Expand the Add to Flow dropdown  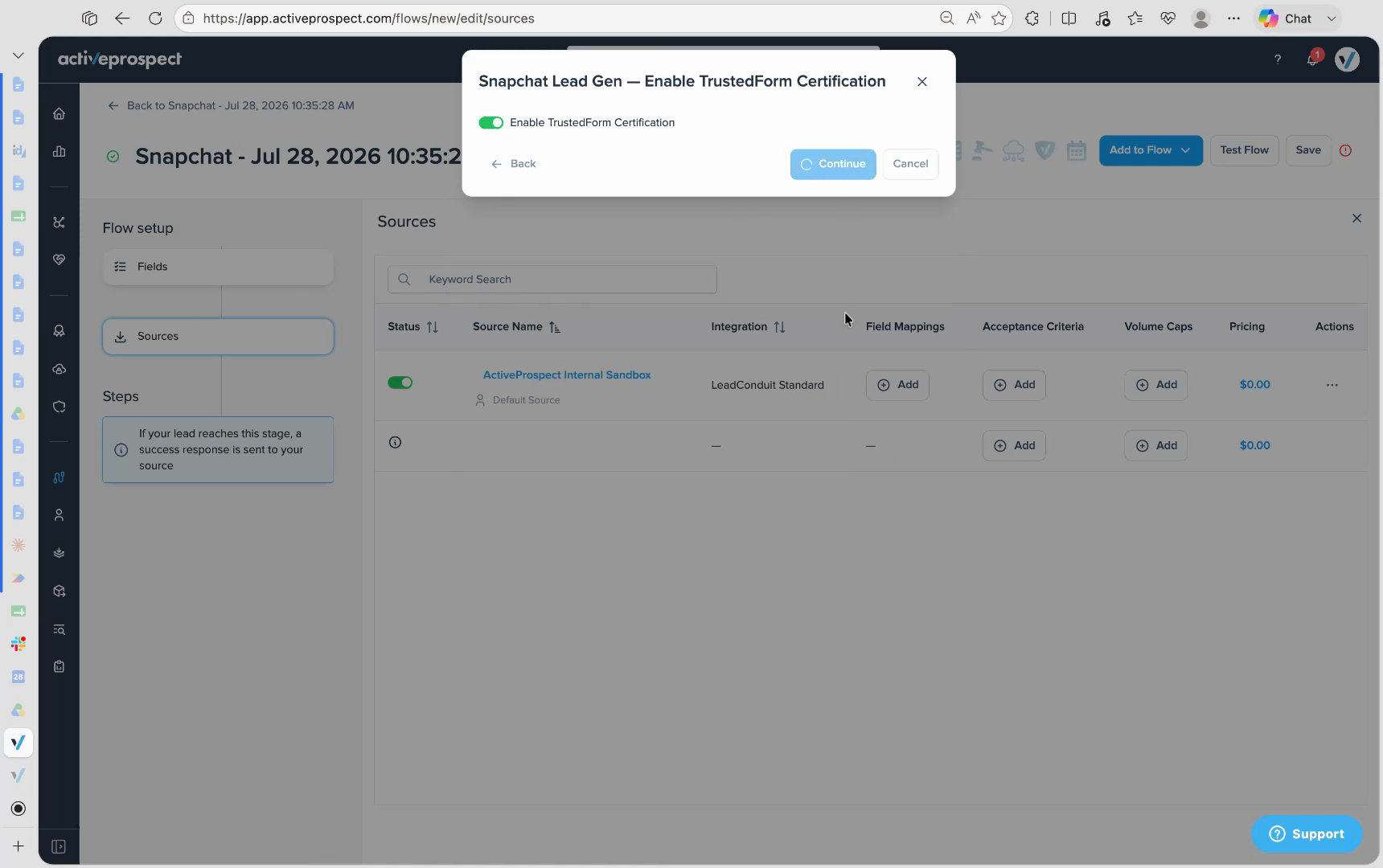1151,150
